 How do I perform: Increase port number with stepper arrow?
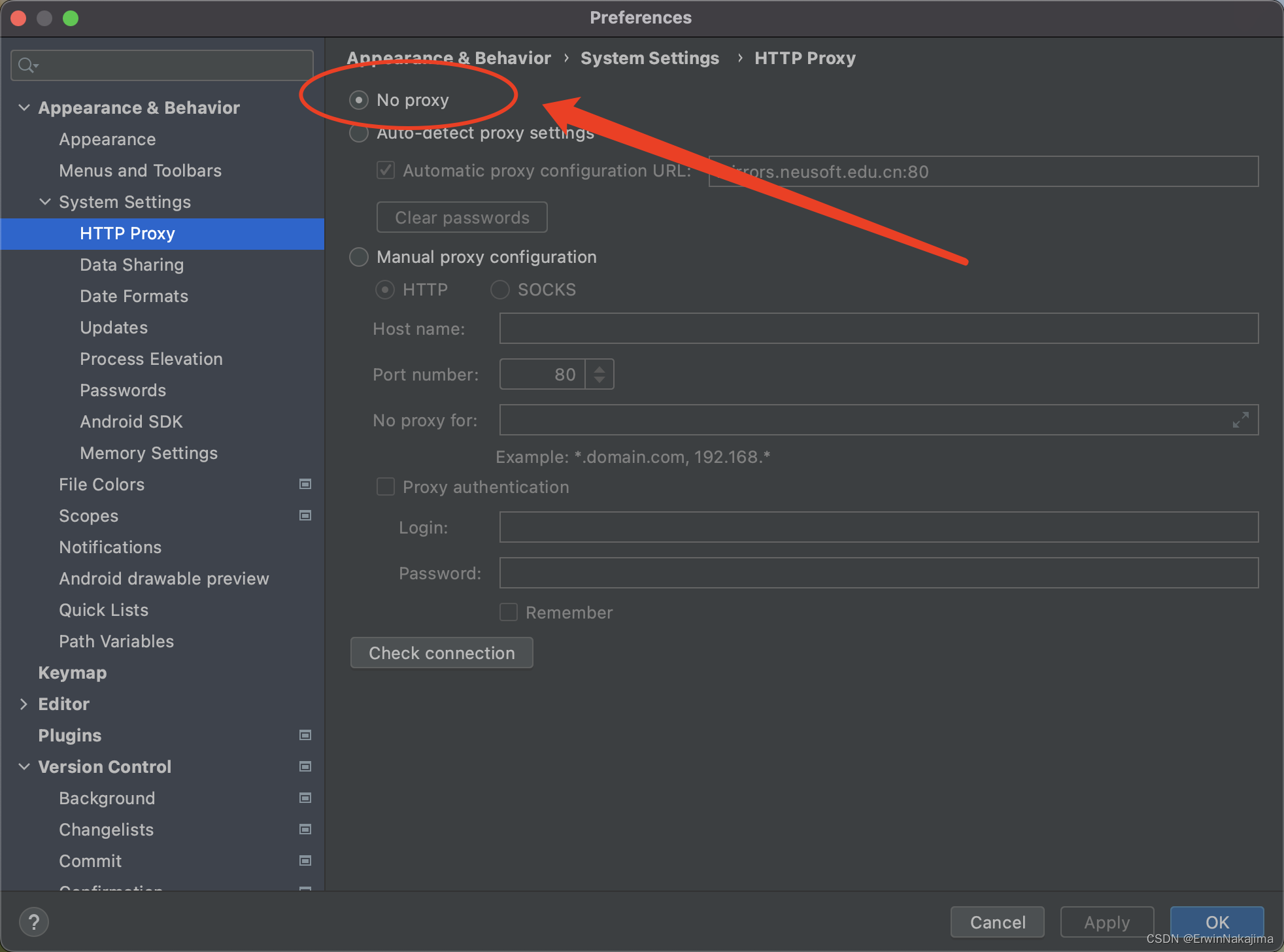pos(600,369)
